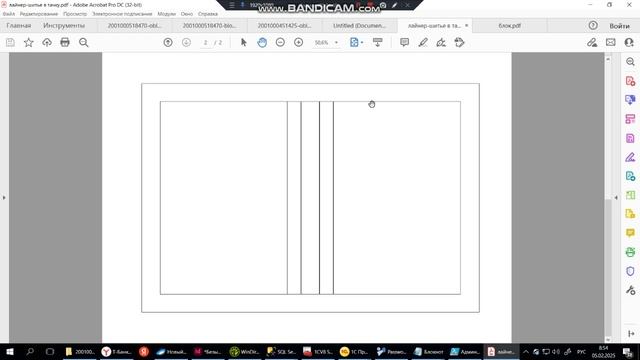
Task: Open the SQL Server taskbar item
Action: (281, 351)
